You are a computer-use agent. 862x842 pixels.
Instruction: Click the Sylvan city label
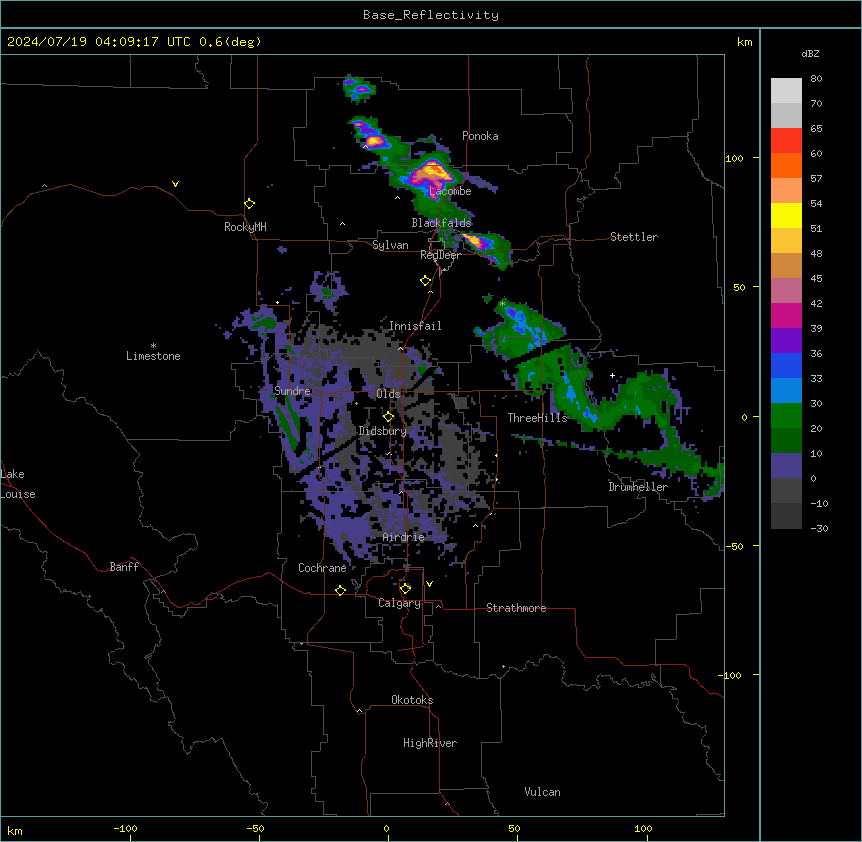(x=390, y=245)
